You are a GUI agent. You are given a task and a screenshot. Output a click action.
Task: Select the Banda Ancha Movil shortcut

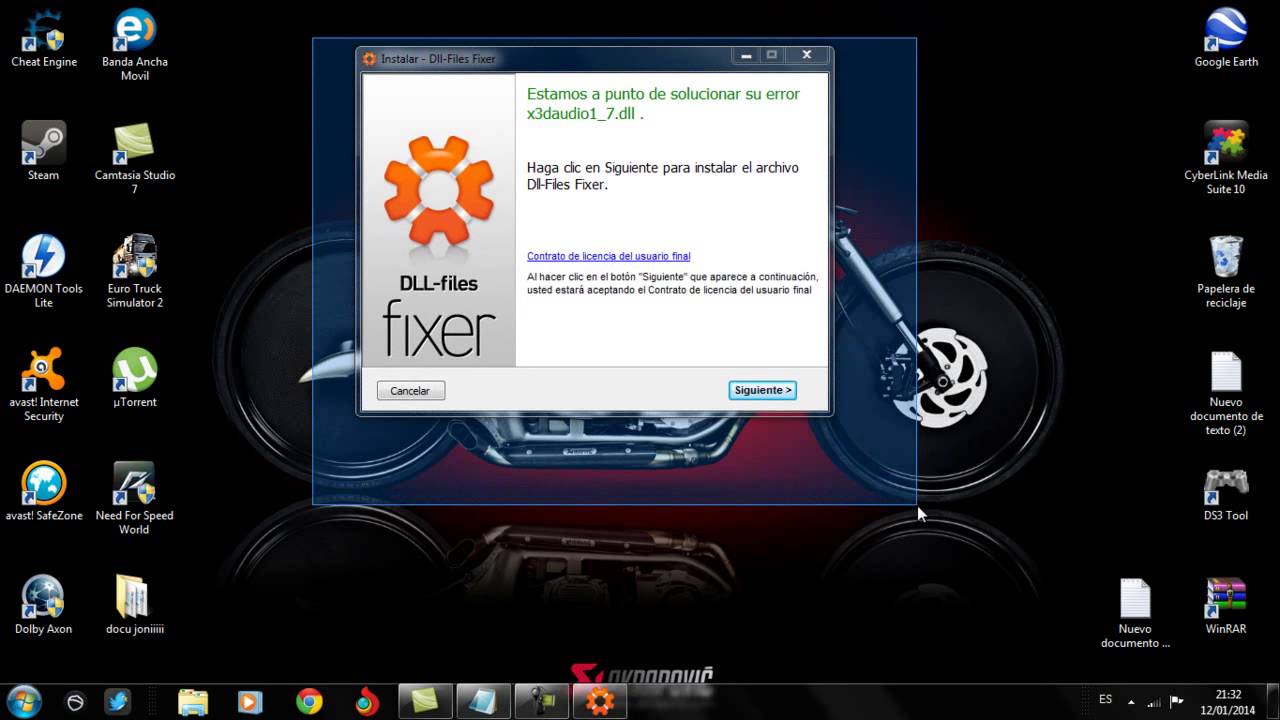point(135,46)
